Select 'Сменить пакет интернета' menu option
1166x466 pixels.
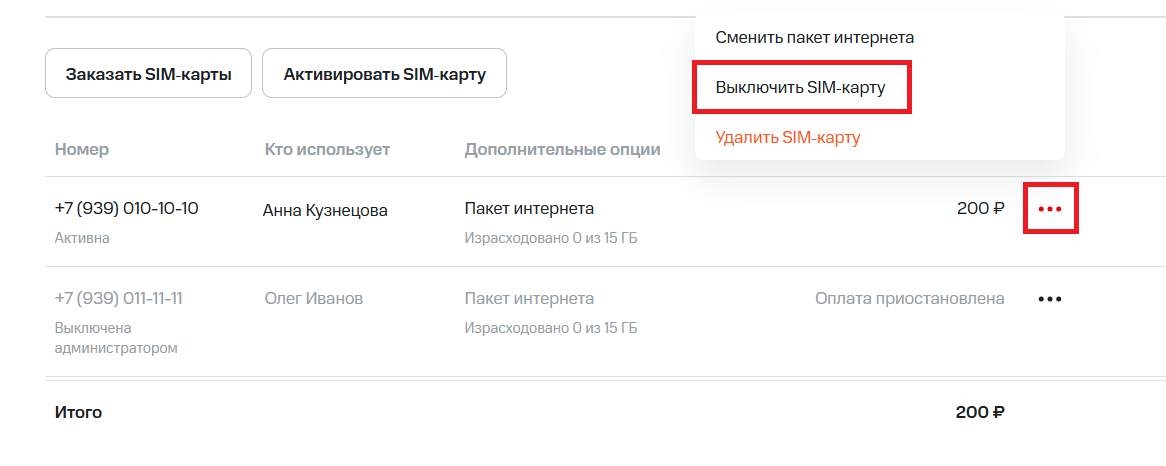[x=815, y=38]
